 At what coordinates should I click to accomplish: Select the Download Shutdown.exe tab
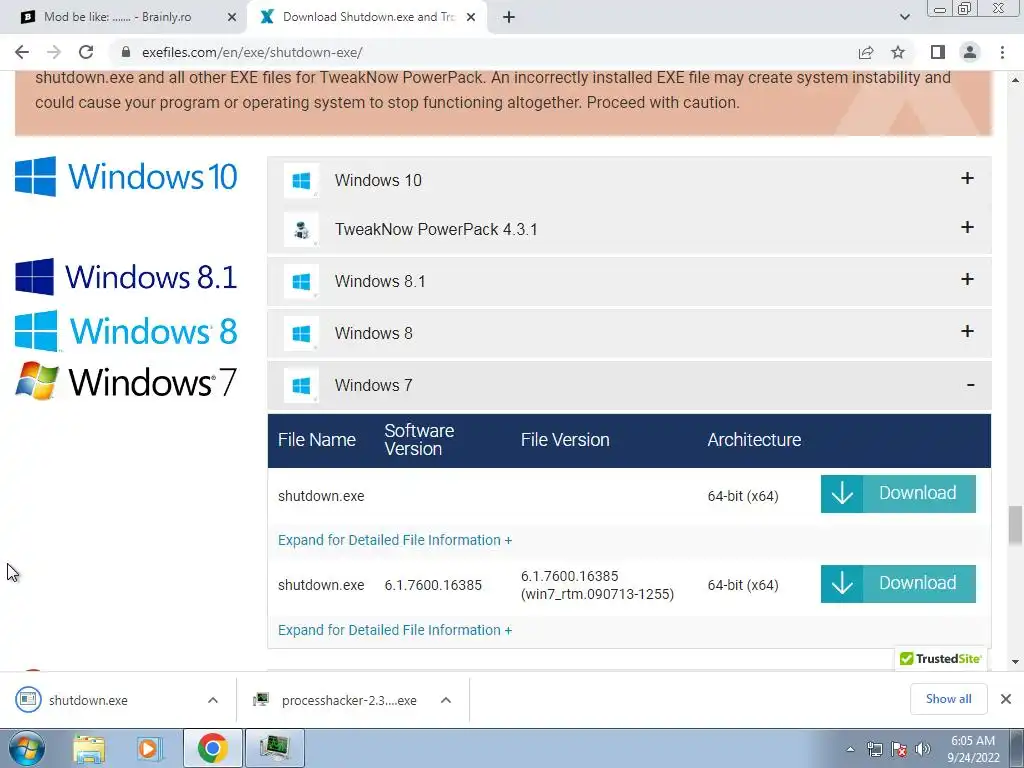click(x=368, y=17)
